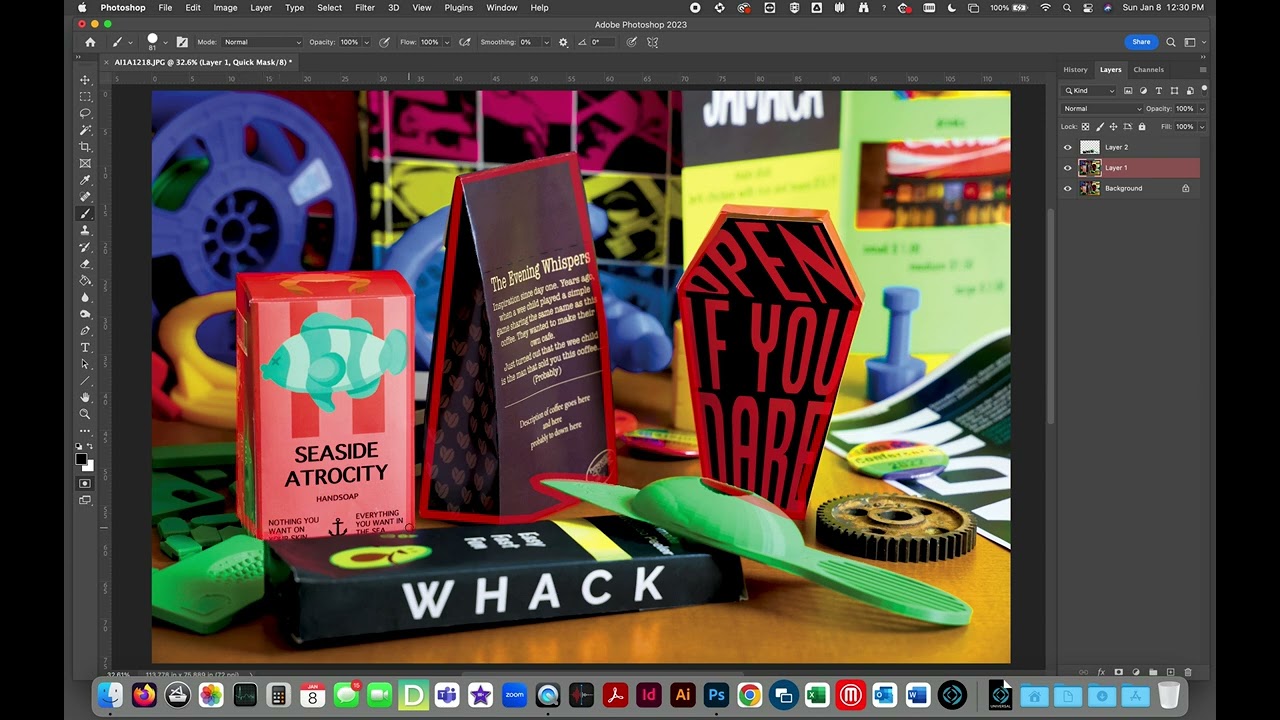This screenshot has height=720, width=1280.
Task: Select the Magic Wand tool
Action: click(x=85, y=130)
